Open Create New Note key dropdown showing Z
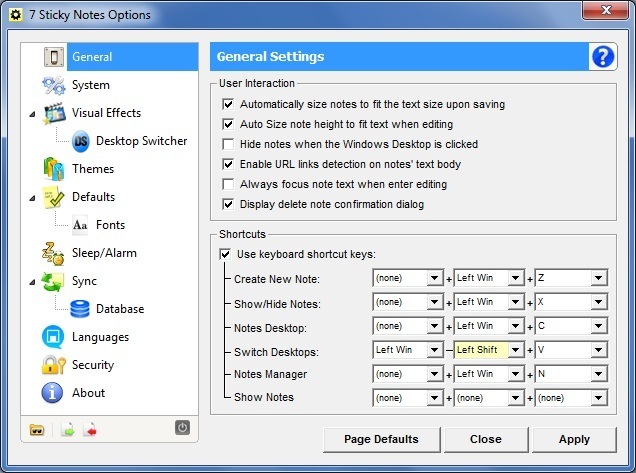Screen dimensions: 636x473 571,278
